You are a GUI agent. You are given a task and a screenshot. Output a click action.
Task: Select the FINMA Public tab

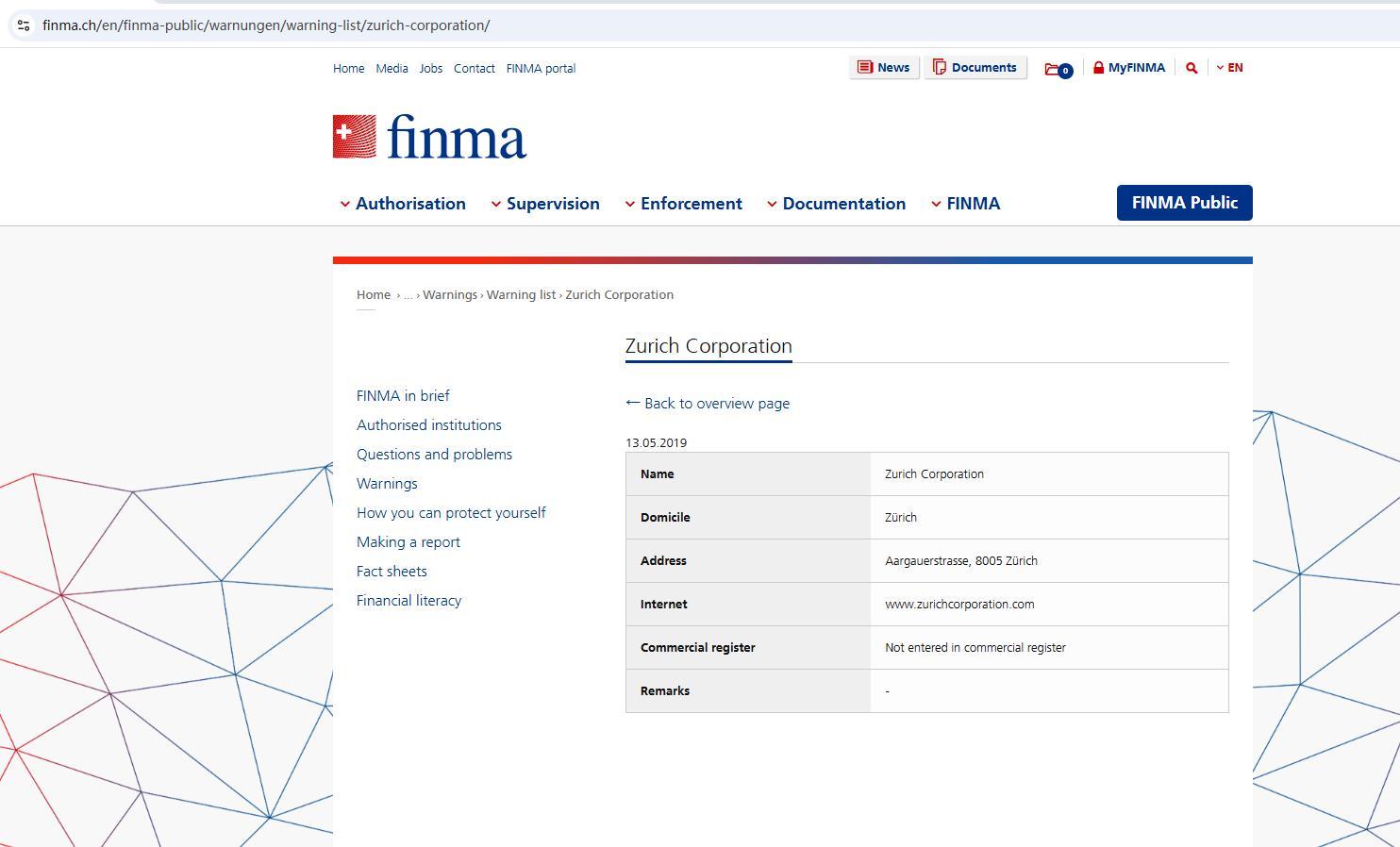pos(1184,203)
